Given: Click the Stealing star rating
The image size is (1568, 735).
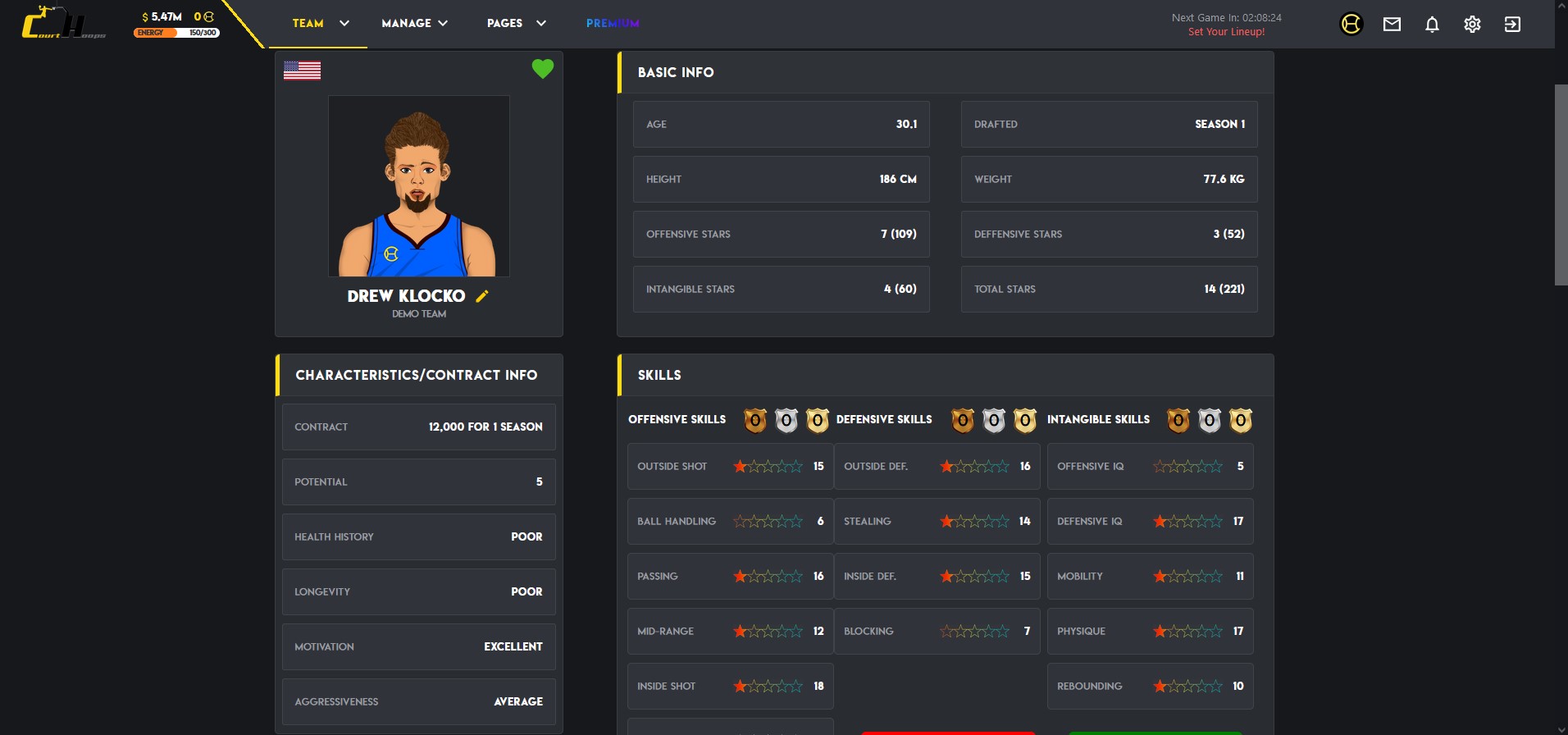Looking at the screenshot, I should (974, 521).
